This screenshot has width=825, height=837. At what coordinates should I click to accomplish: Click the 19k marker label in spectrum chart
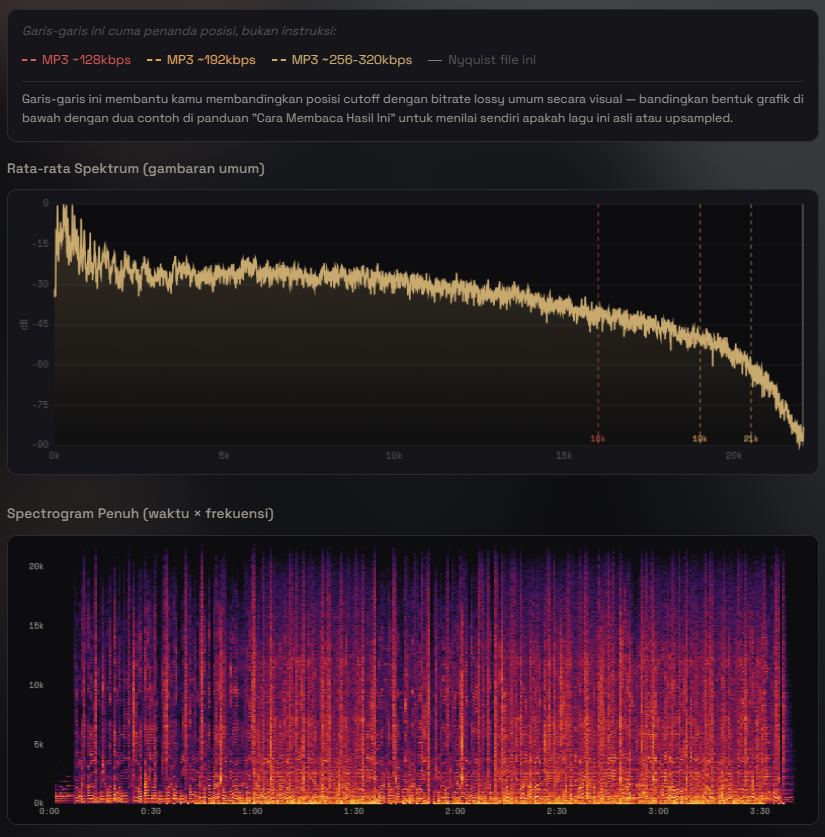pos(700,439)
